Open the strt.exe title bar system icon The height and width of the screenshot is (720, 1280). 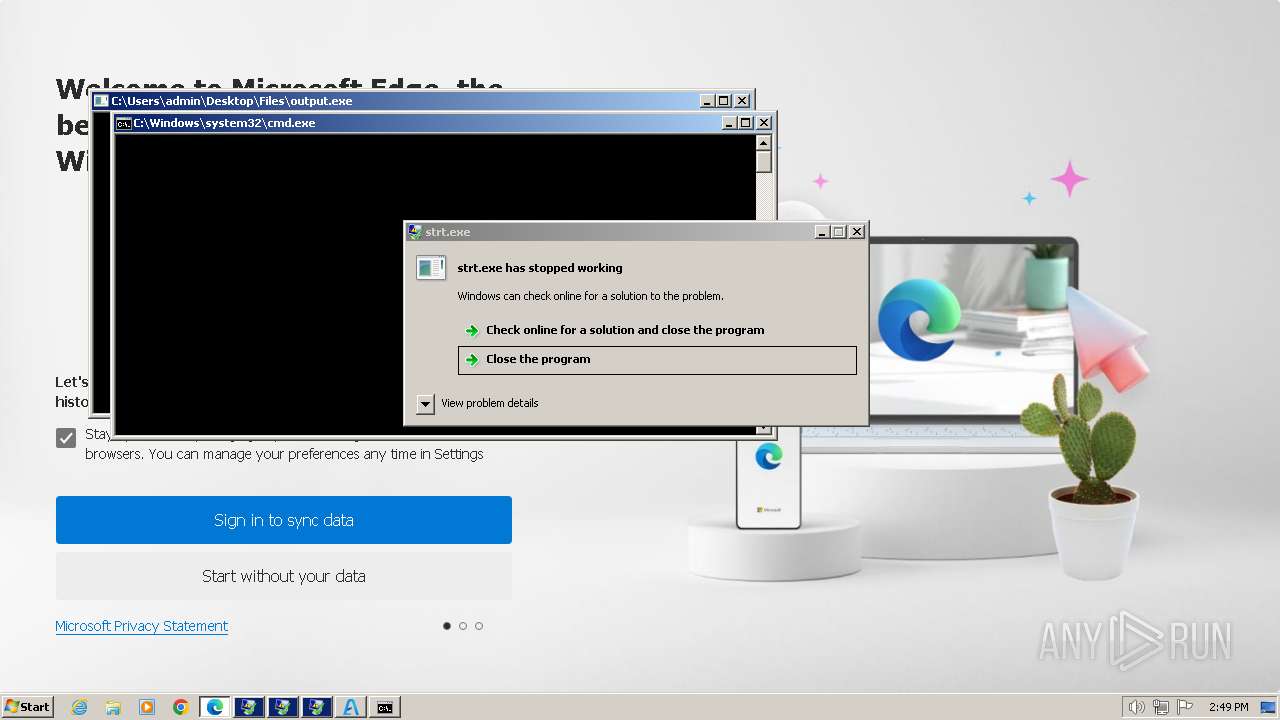click(x=415, y=232)
